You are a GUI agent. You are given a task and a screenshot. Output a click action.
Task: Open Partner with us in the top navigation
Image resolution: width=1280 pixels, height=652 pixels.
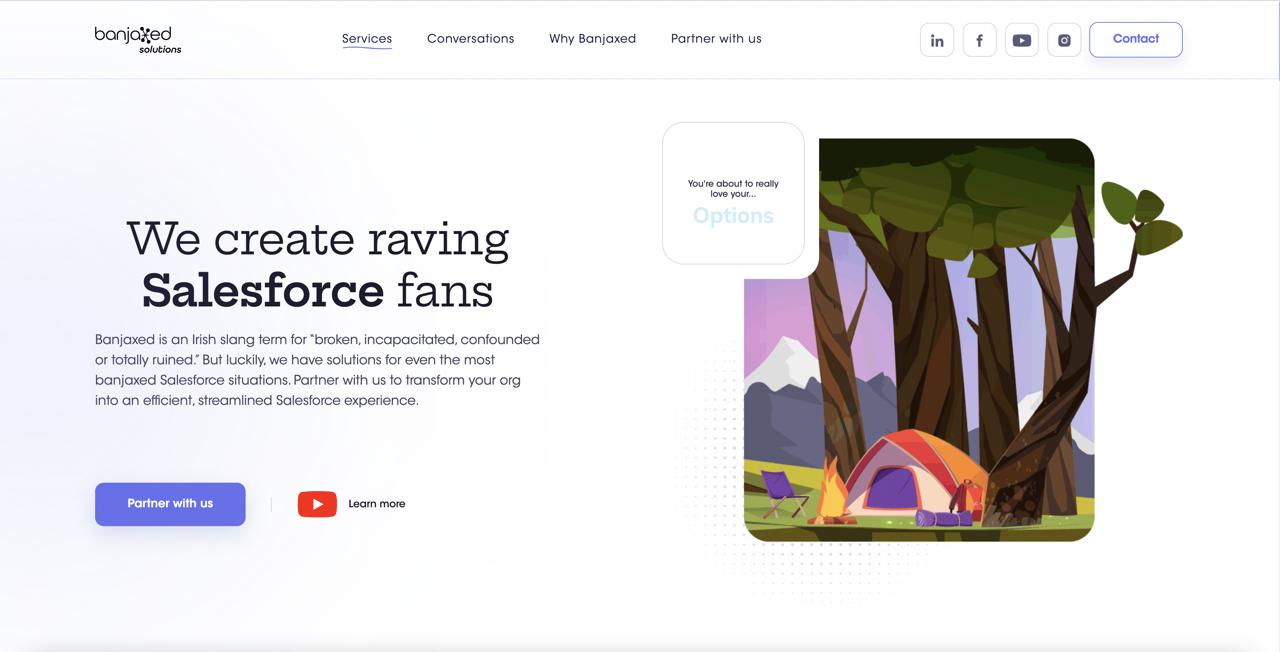pos(716,39)
